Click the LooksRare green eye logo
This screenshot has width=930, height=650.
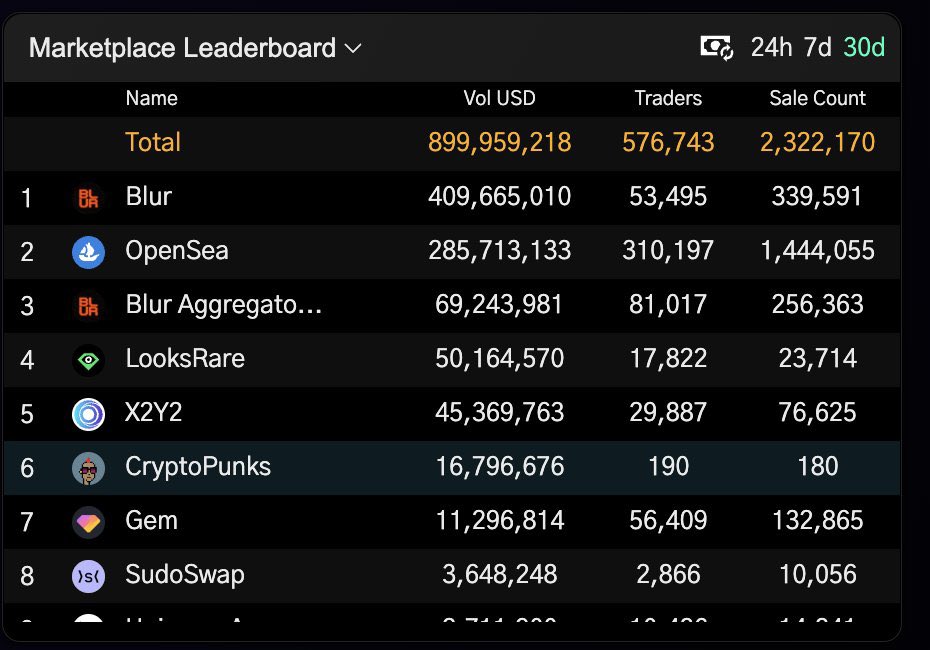point(88,360)
